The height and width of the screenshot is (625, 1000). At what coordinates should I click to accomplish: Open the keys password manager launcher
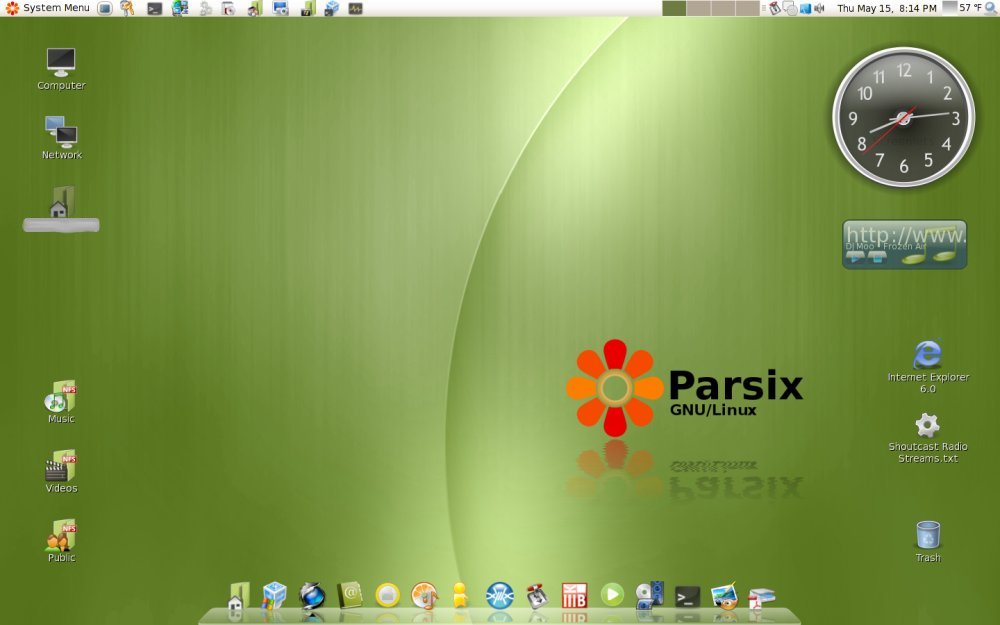(x=127, y=8)
